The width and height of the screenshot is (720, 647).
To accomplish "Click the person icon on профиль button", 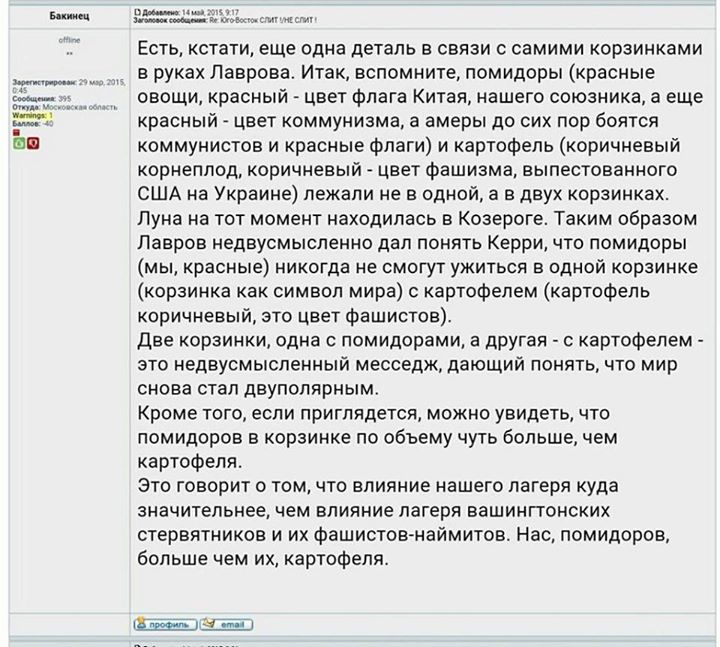I will [141, 624].
